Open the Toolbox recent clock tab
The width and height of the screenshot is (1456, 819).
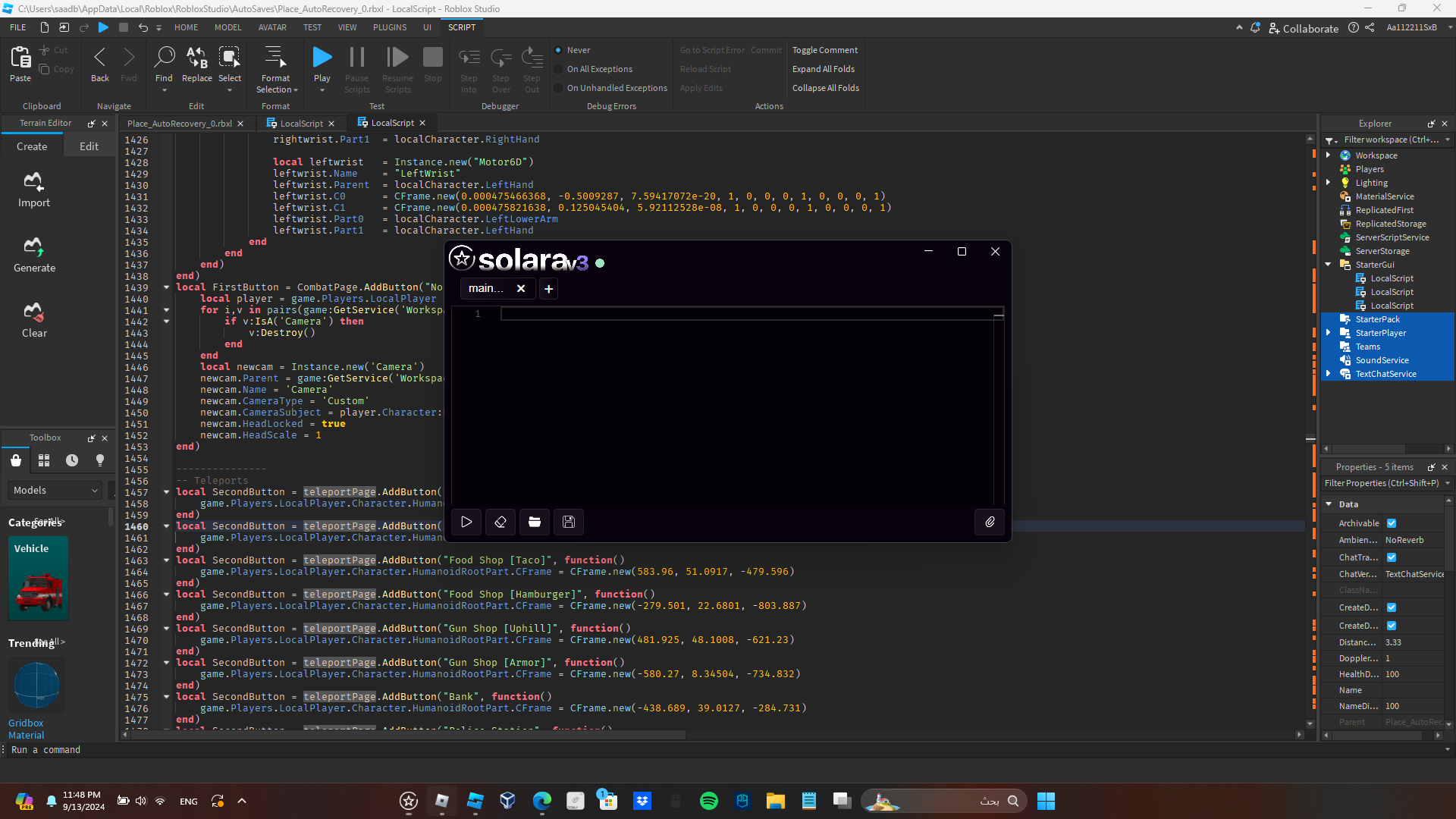tap(72, 460)
